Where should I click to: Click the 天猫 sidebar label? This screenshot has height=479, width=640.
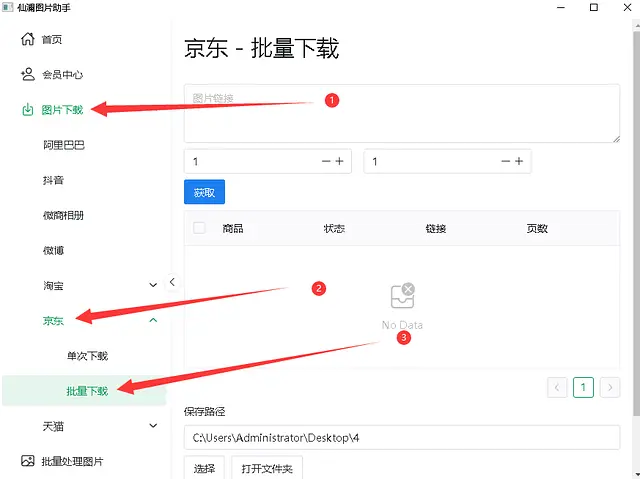pyautogui.click(x=53, y=426)
